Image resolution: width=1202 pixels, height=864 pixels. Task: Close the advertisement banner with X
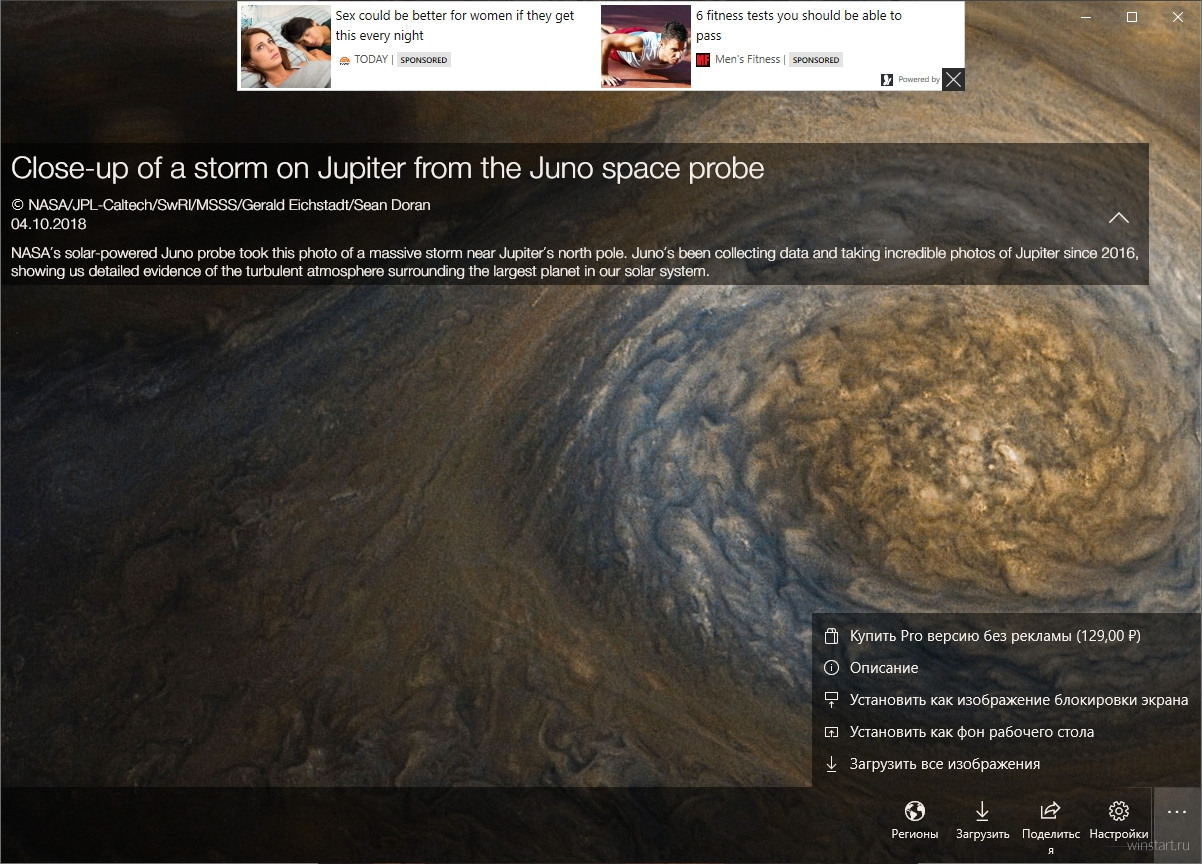[953, 79]
